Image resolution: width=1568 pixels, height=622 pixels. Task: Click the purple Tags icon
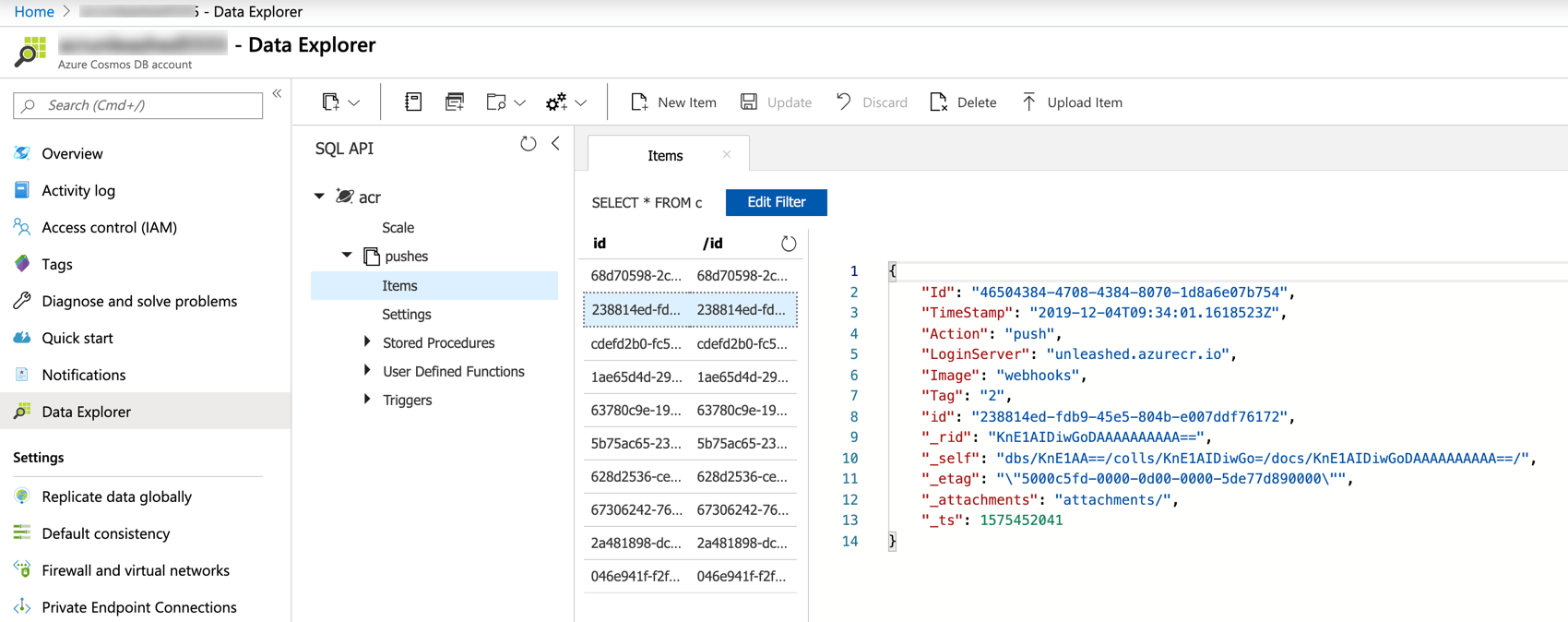click(x=22, y=264)
